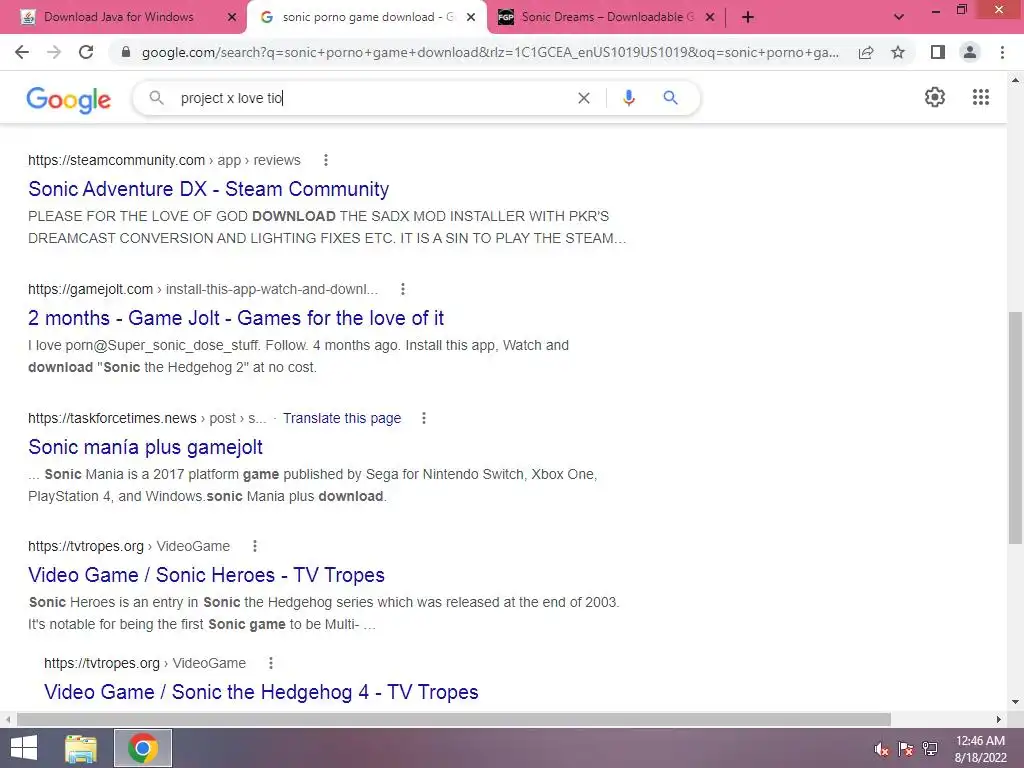
Task: Open Chrome three-dot menu
Action: (x=1002, y=52)
